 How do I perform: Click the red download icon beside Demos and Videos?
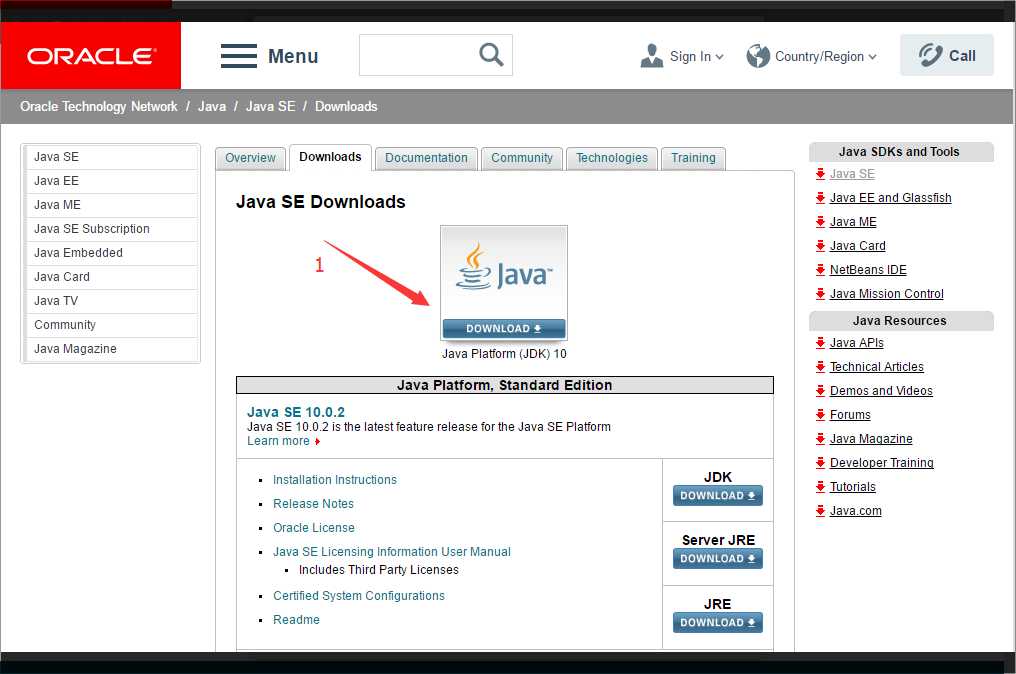tap(820, 391)
